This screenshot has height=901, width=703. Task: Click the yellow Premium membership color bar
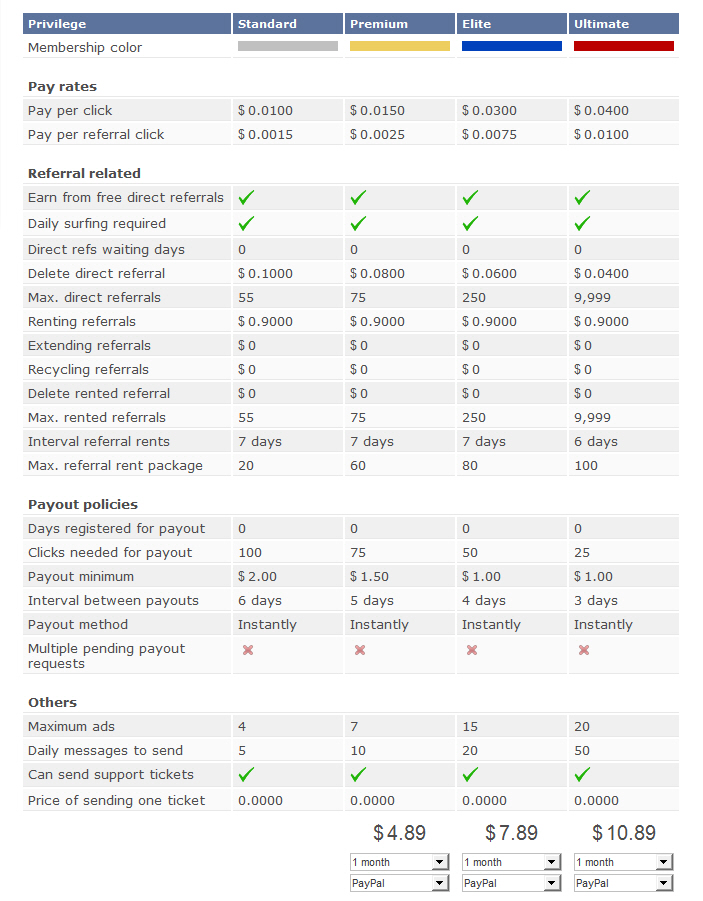[399, 46]
